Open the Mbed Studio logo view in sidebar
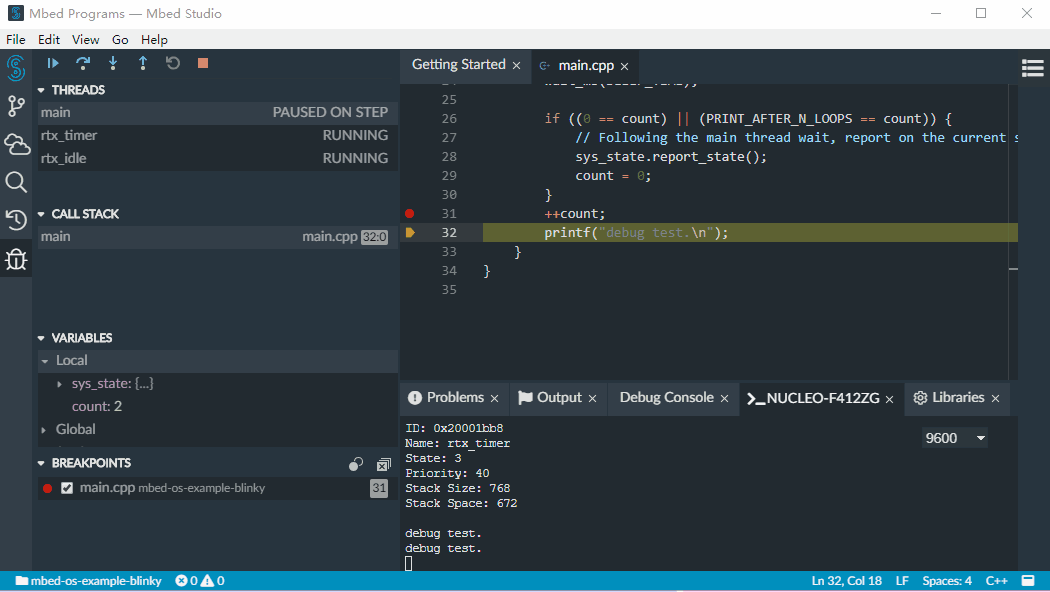This screenshot has width=1050, height=592. point(16,68)
